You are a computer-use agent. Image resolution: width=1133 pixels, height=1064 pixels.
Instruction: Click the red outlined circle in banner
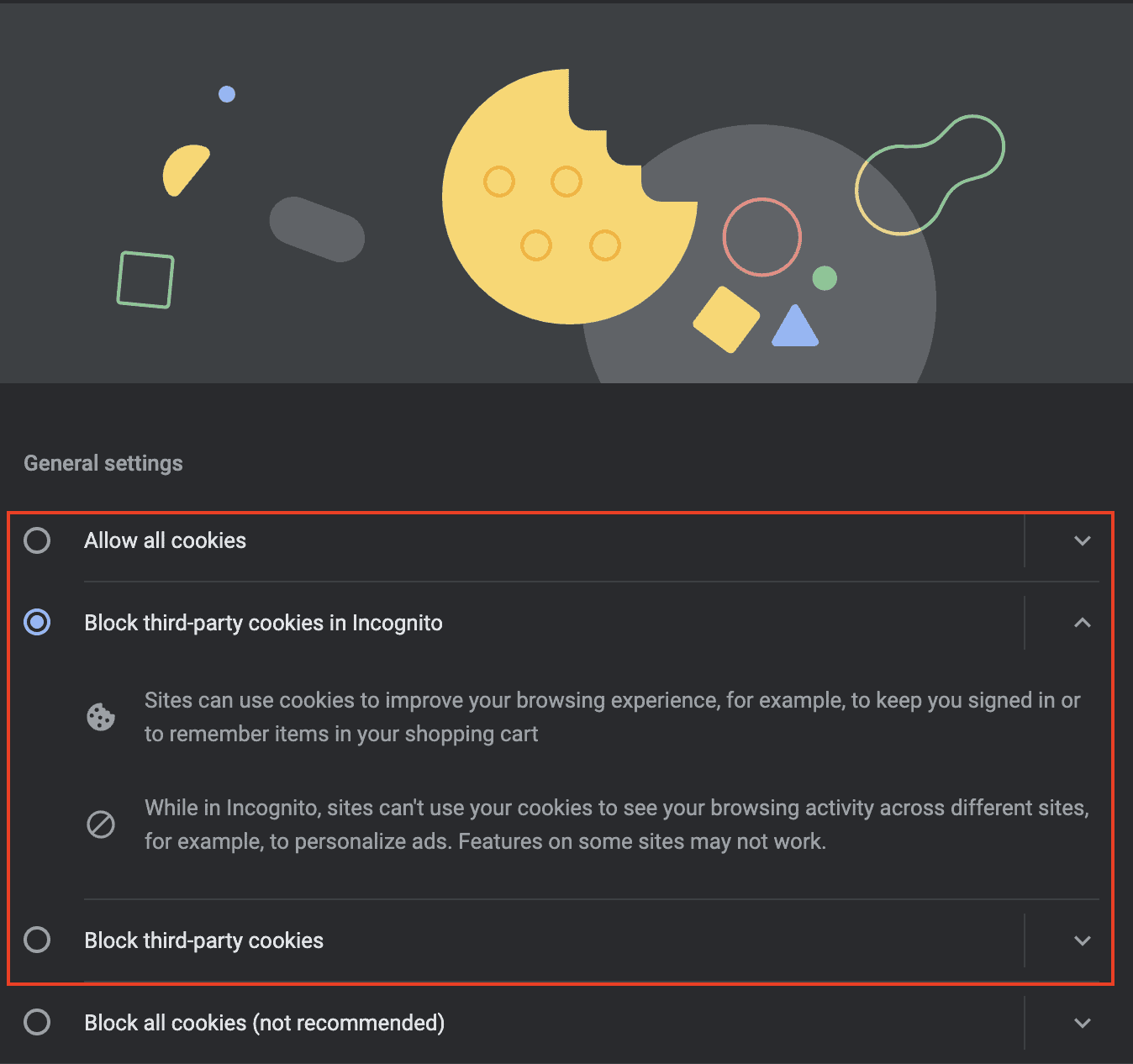coord(762,237)
